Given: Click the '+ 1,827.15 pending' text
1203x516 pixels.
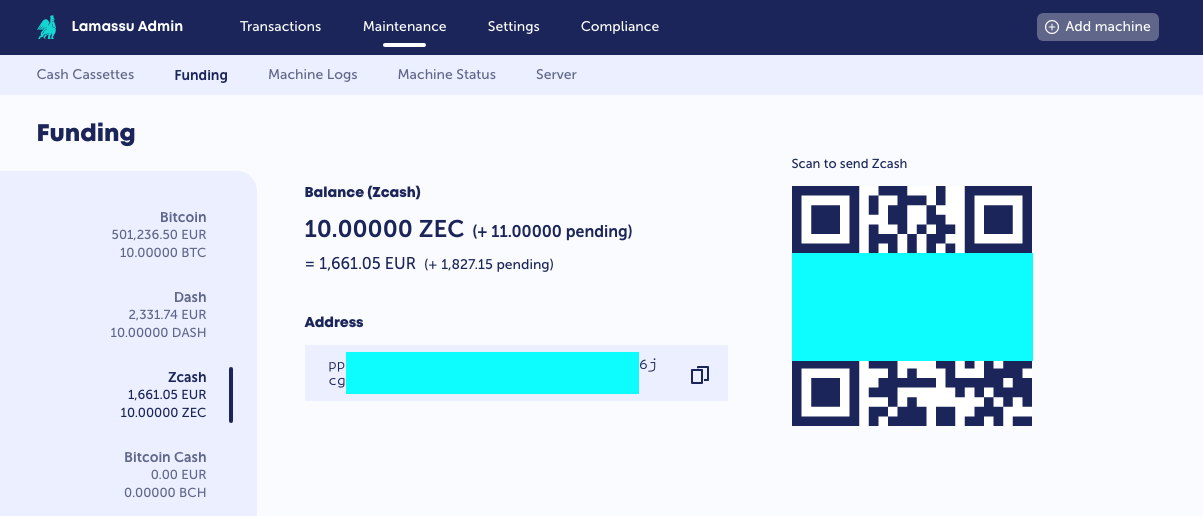Looking at the screenshot, I should tap(488, 265).
